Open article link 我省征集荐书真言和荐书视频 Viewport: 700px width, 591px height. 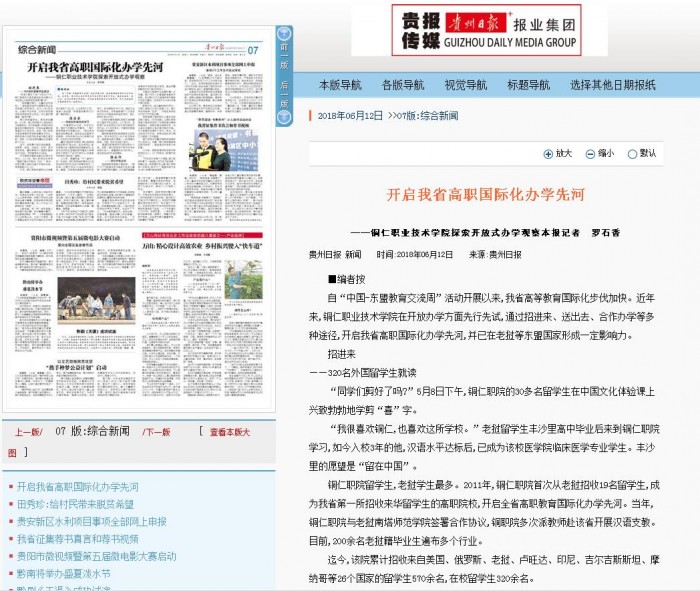pos(78,539)
